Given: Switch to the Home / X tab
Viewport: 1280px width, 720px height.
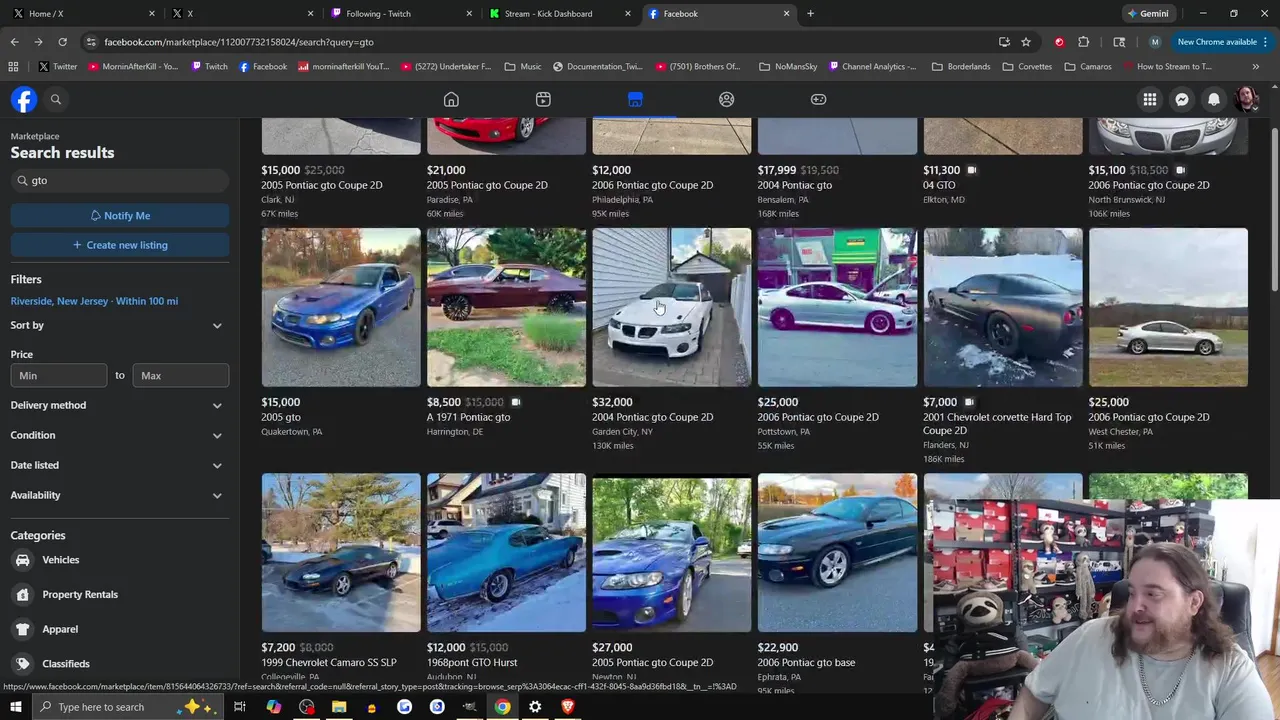Looking at the screenshot, I should [x=83, y=13].
